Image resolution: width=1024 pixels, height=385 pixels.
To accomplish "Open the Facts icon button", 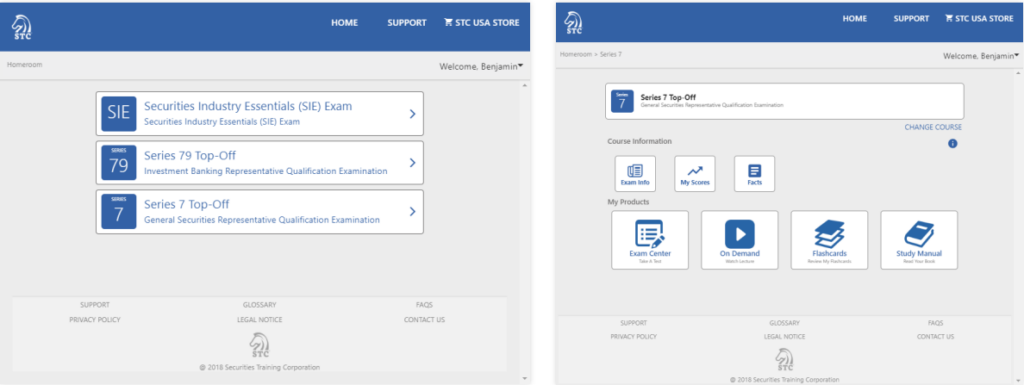I will (x=754, y=174).
